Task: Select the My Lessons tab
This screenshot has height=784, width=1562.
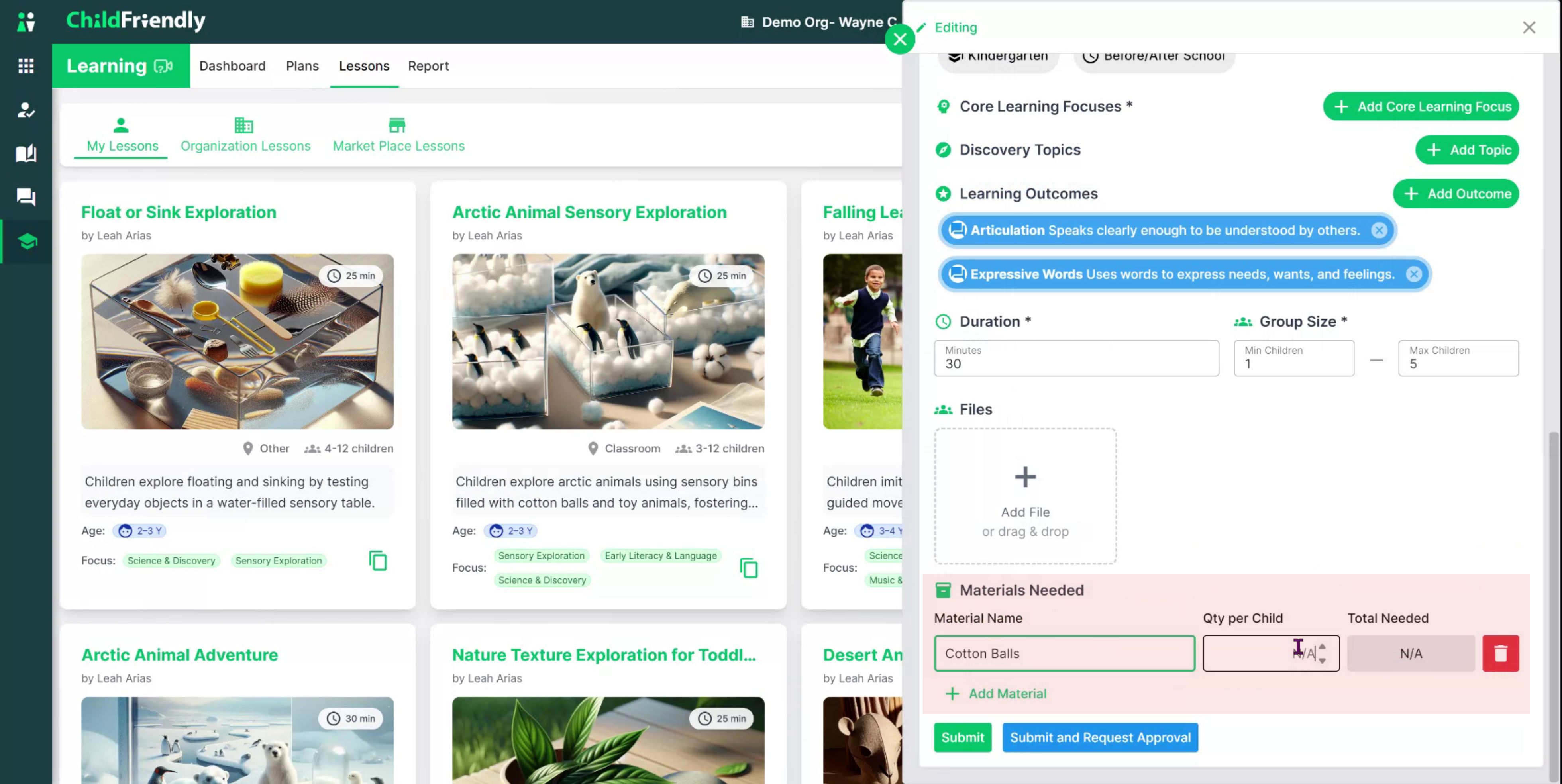Action: 122,135
